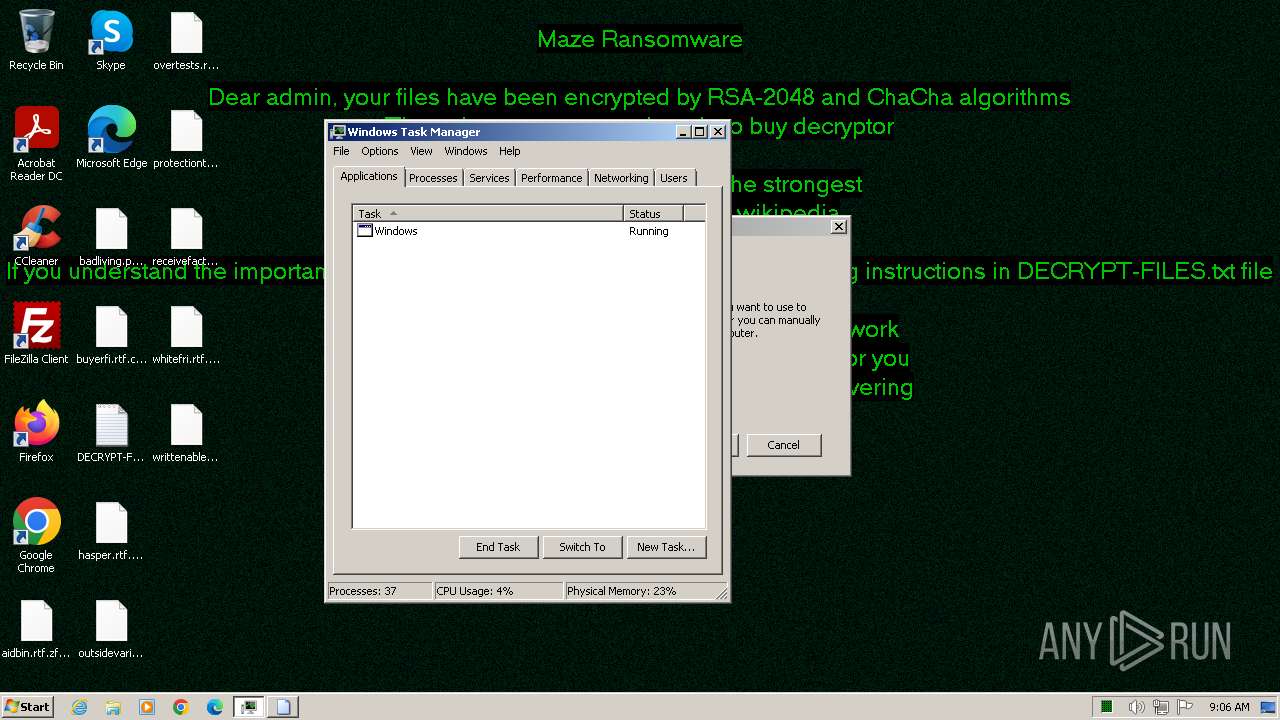This screenshot has width=1280, height=720.
Task: Open FileZilla Client desktop shortcut
Action: point(36,334)
